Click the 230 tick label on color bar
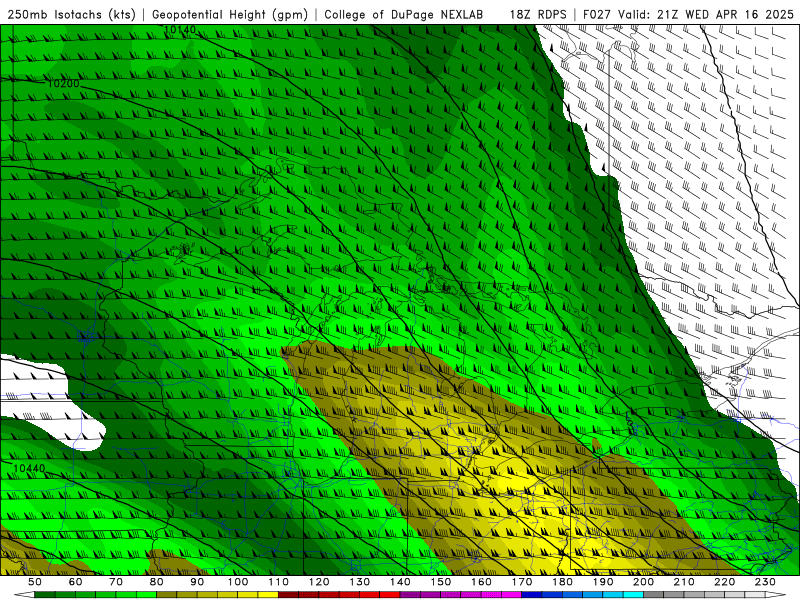Image resolution: width=800 pixels, height=600 pixels. click(765, 582)
